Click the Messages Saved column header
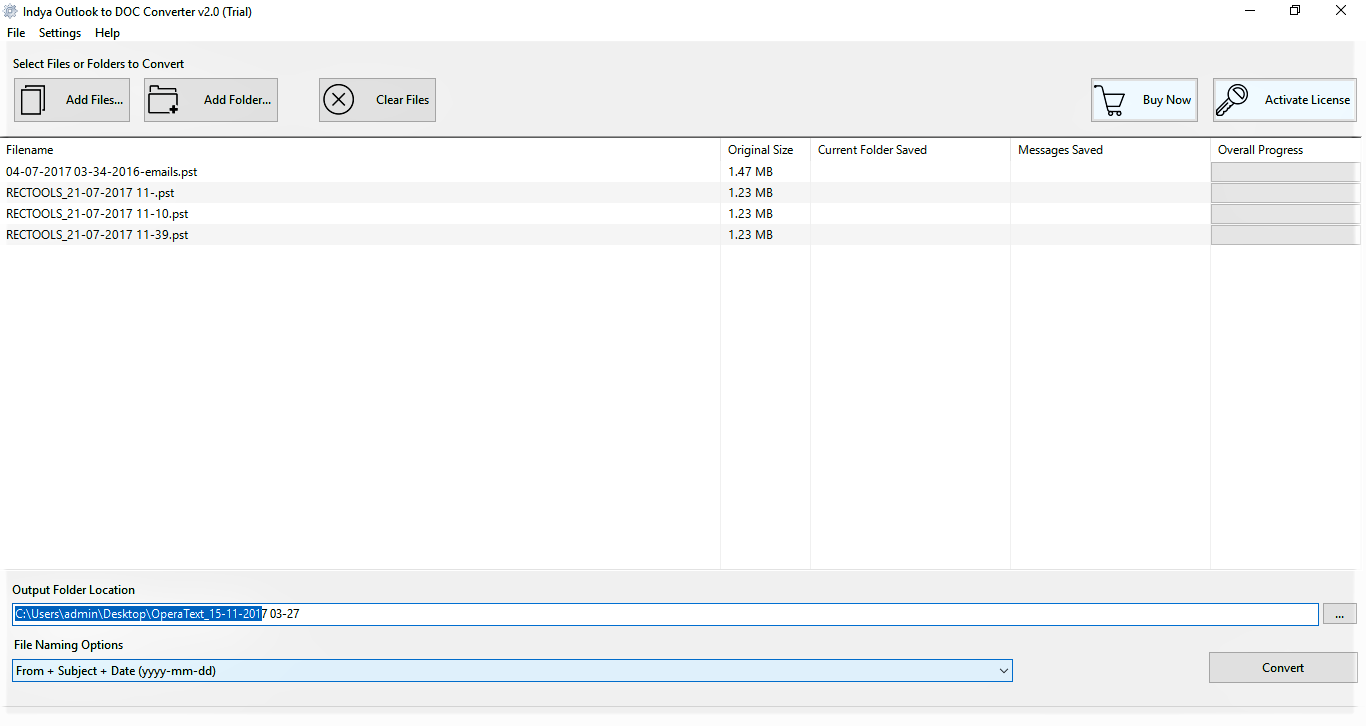This screenshot has width=1366, height=726. [1060, 150]
